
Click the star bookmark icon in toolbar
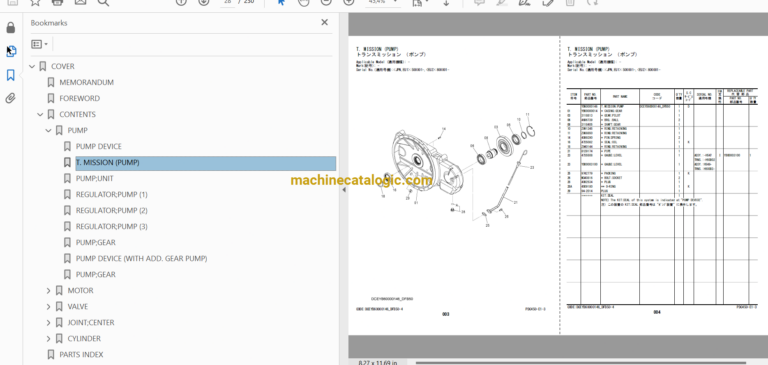click(x=35, y=2)
